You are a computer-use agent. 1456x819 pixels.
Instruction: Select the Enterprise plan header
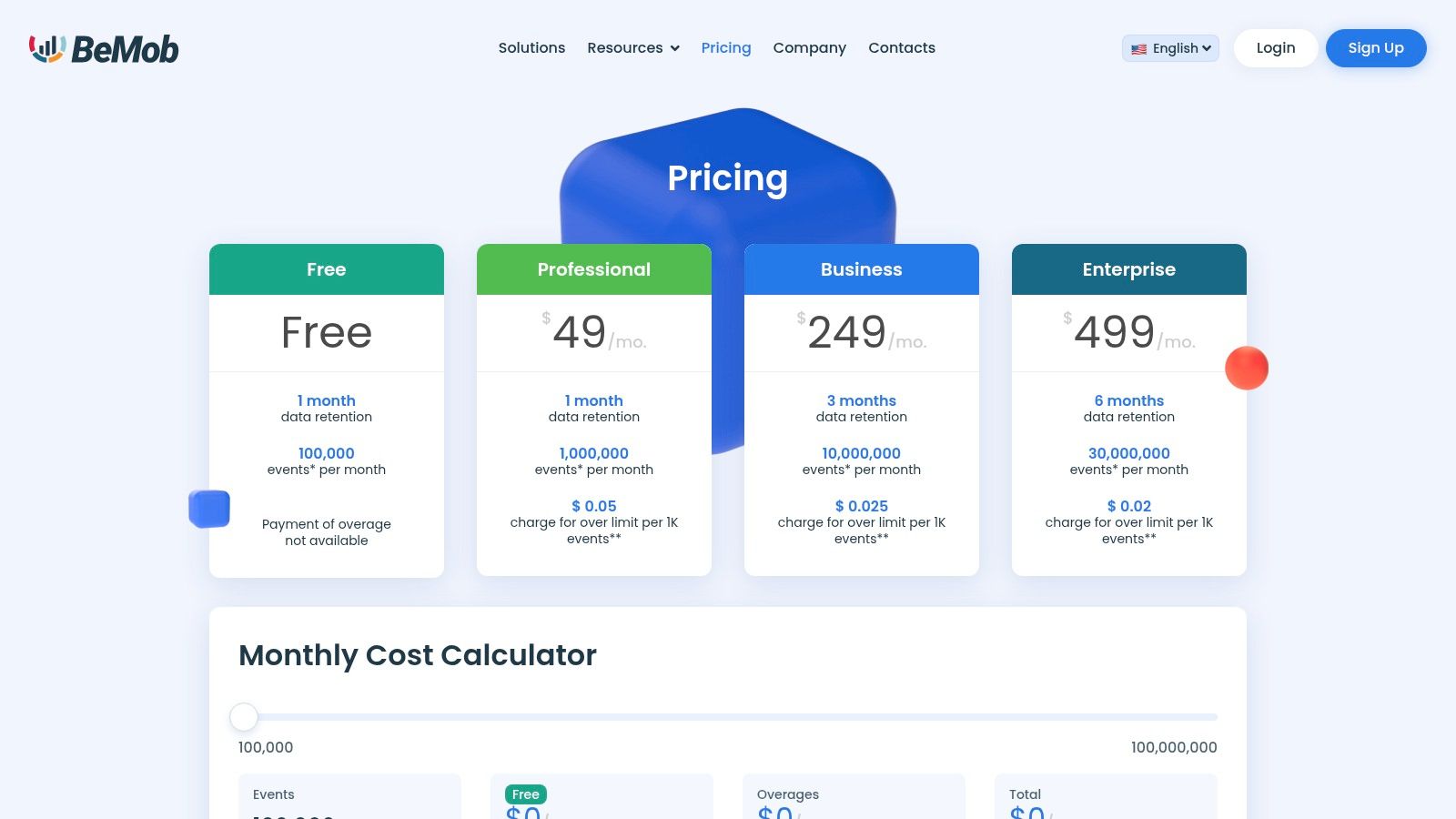click(1128, 268)
